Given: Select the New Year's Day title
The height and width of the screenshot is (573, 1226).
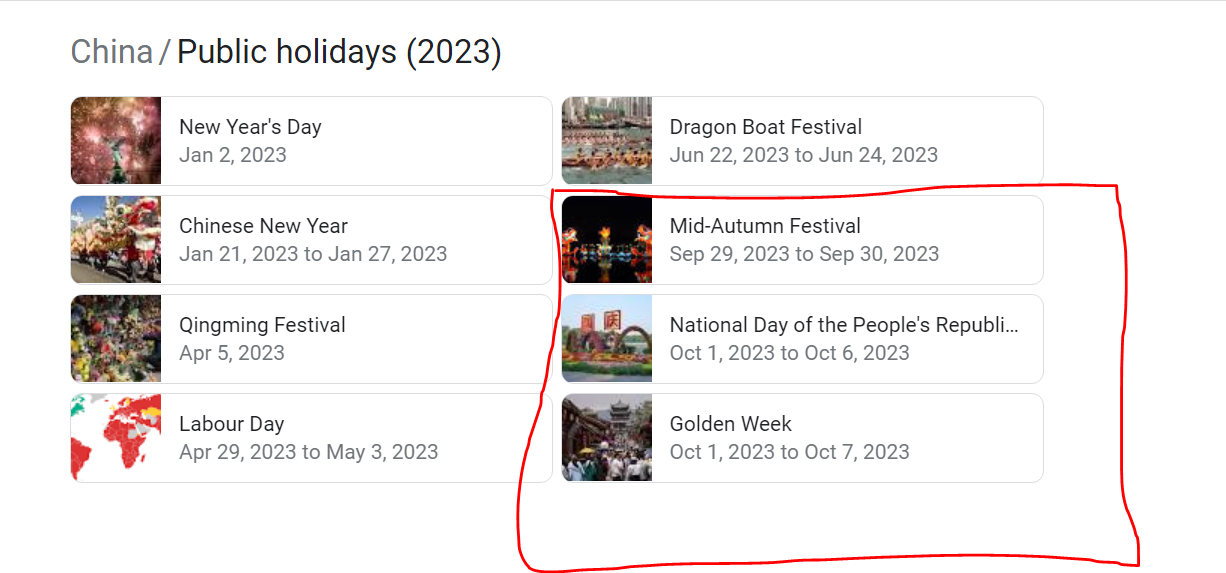Looking at the screenshot, I should (250, 127).
